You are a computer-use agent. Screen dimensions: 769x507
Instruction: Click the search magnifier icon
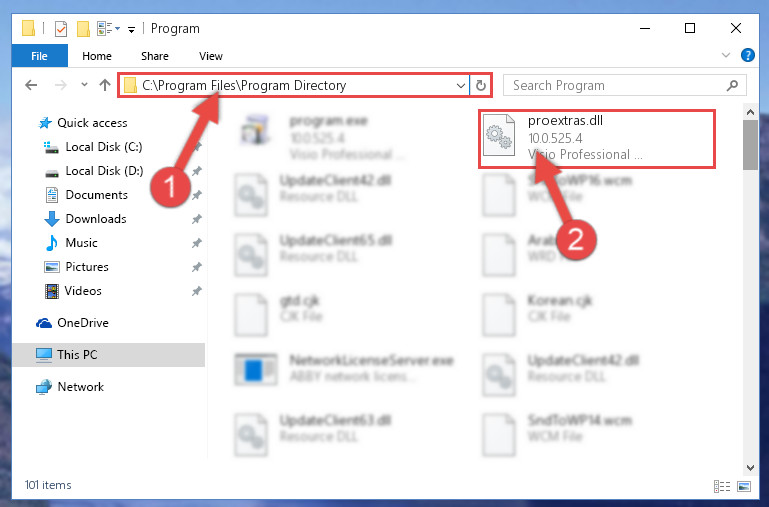coord(732,86)
